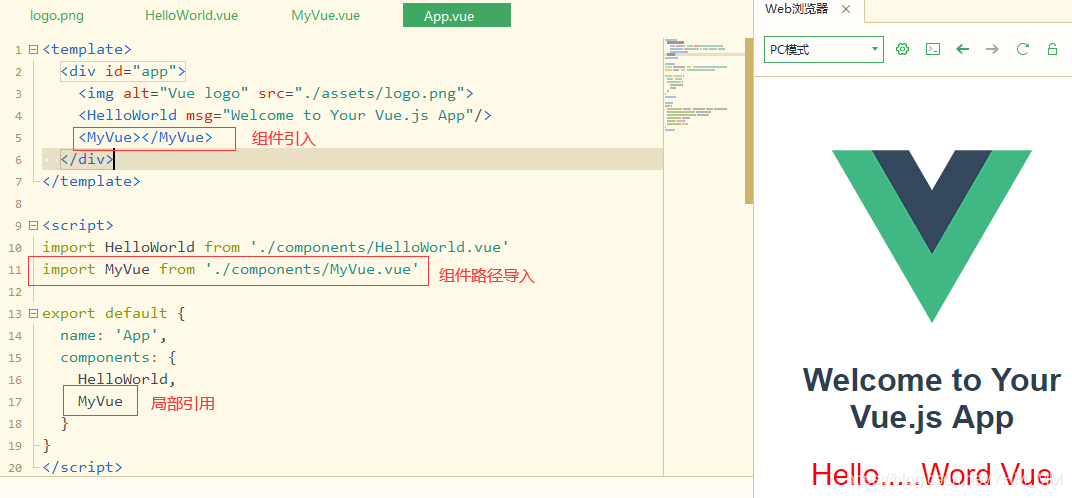Go forward in the Web browser panel
The width and height of the screenshot is (1072, 498).
coord(992,49)
